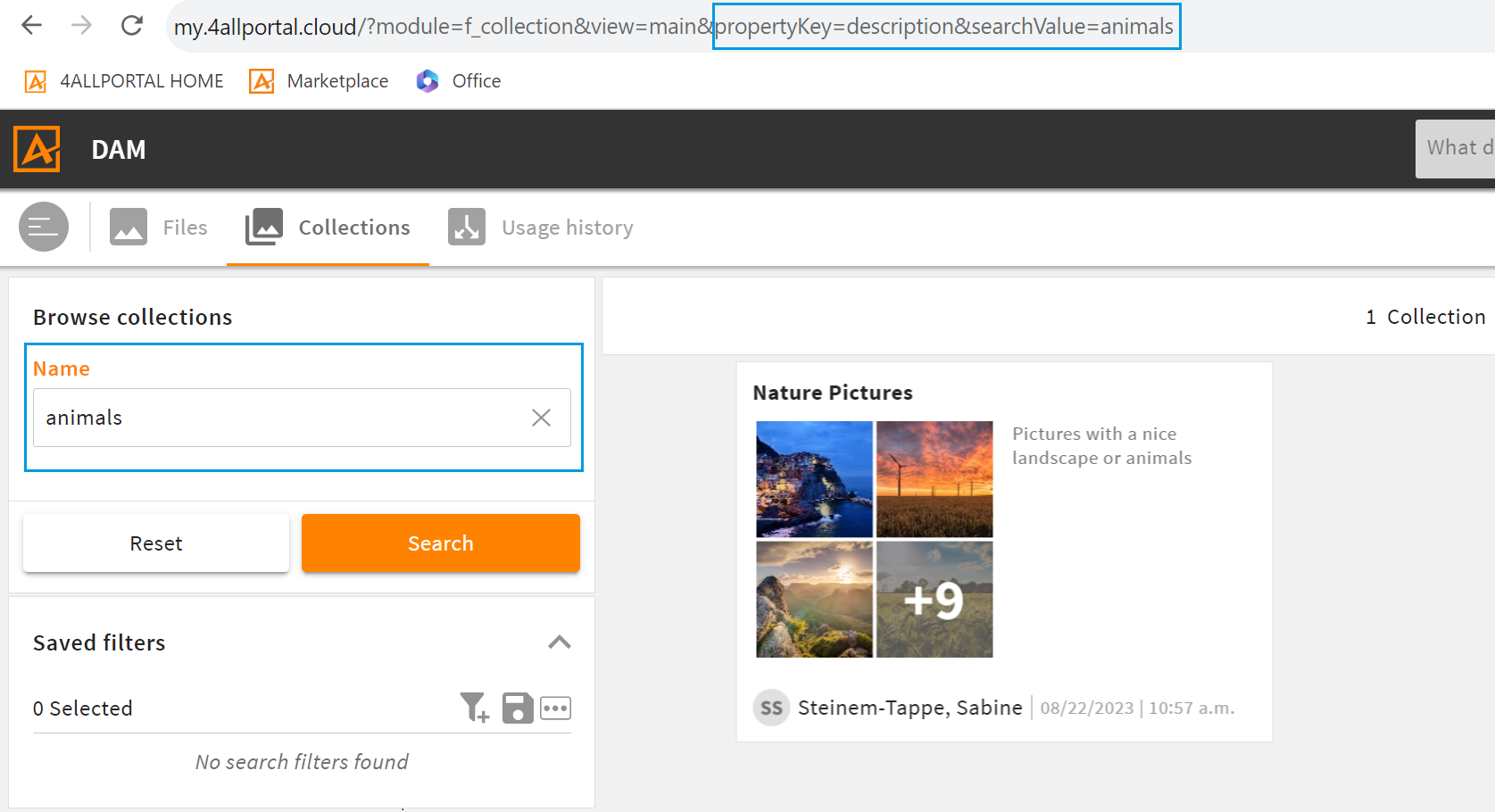This screenshot has width=1495, height=812.
Task: Click the add filter funnel icon
Action: point(474,708)
